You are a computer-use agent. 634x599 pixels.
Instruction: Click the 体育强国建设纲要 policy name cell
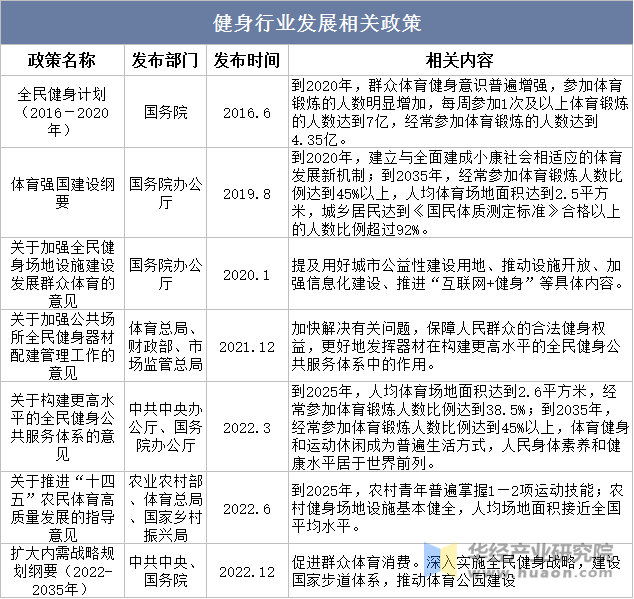62,193
